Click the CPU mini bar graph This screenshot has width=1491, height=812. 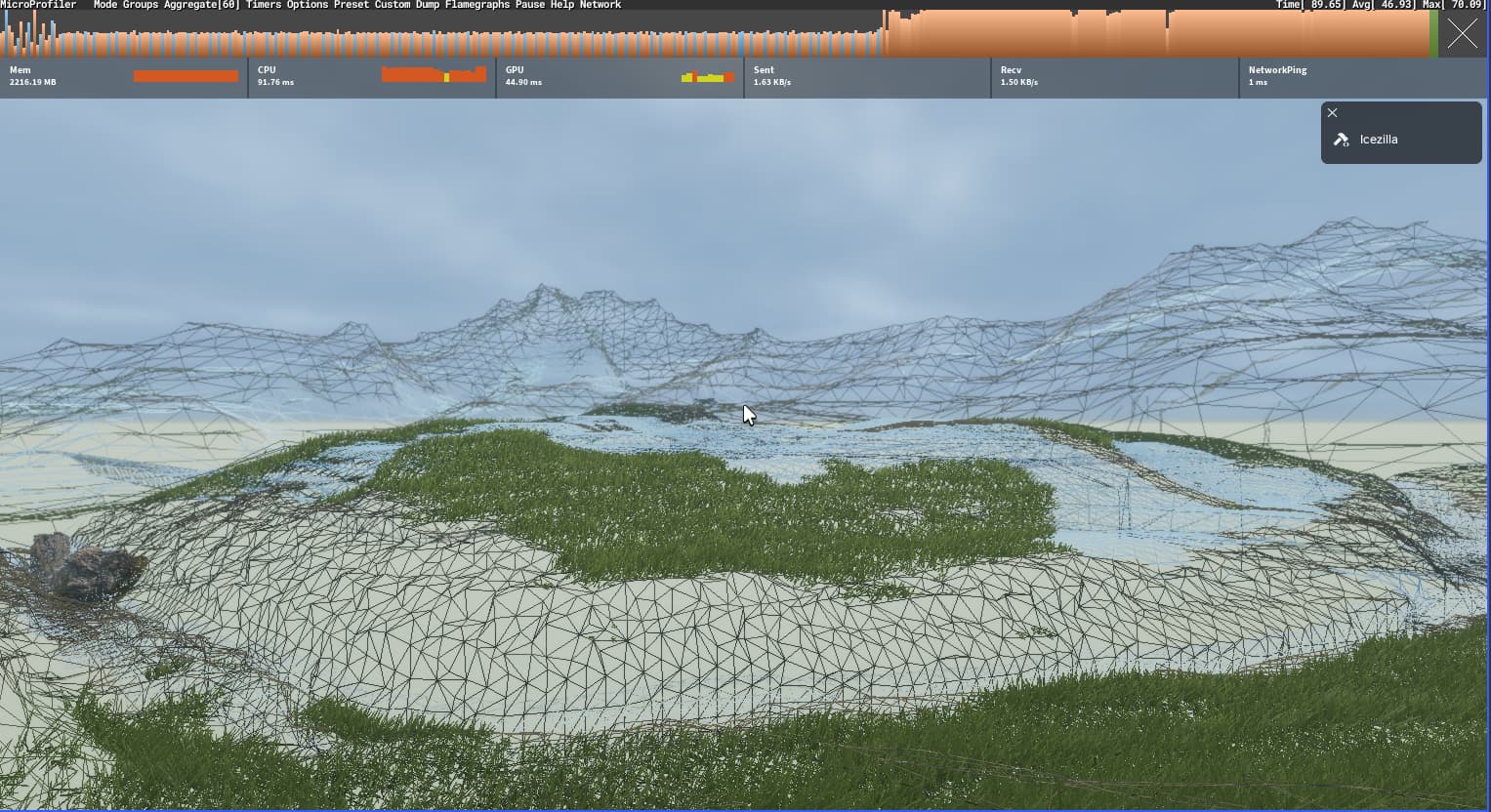434,74
